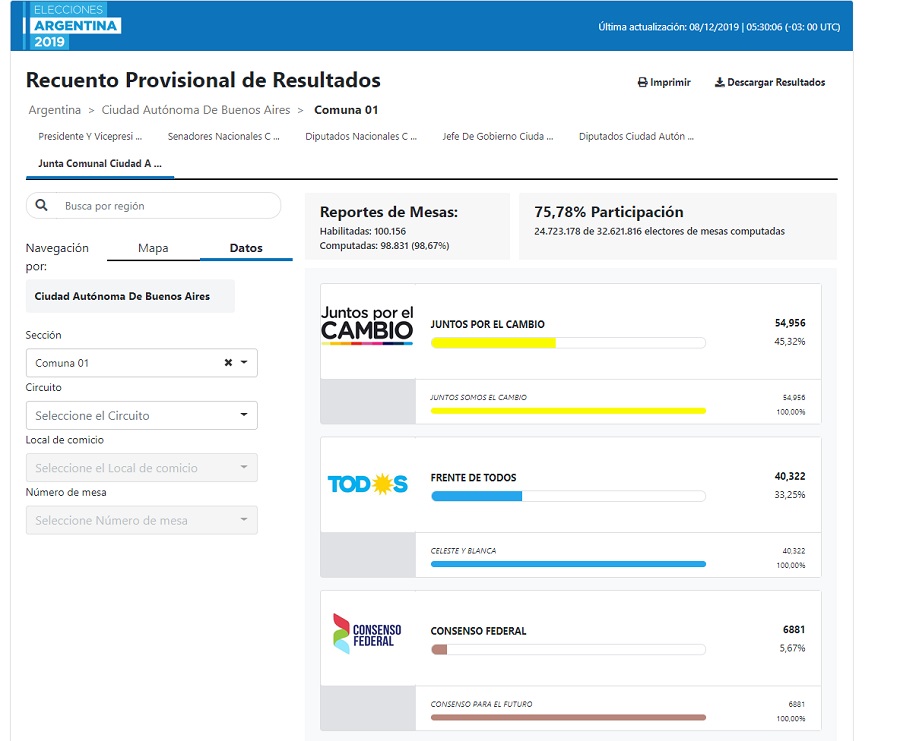900x741 pixels.
Task: Open the Sección dropdown arrow for Comuna 01
Action: pos(245,363)
